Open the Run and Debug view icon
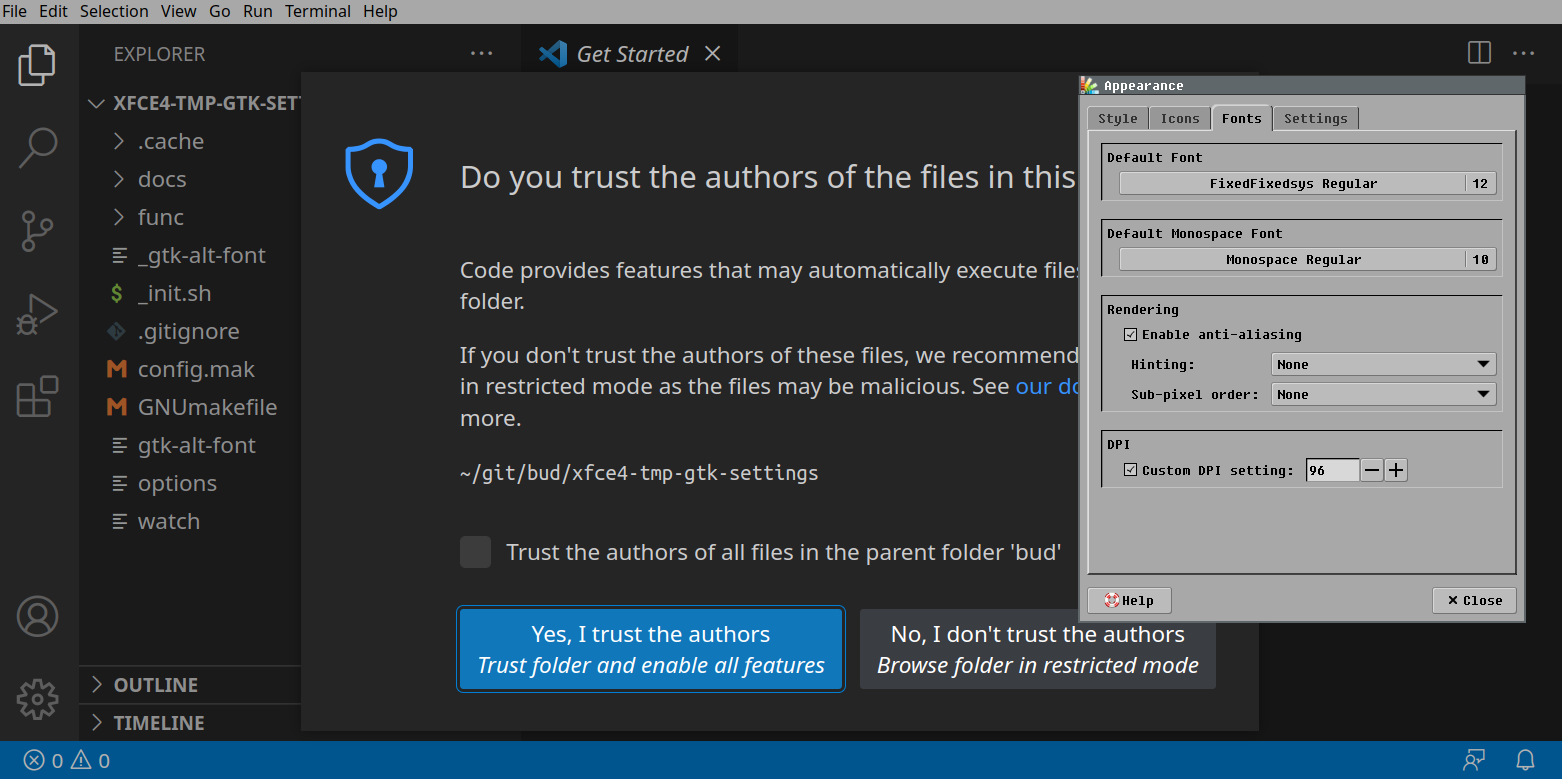Viewport: 1562px width, 779px height. (37, 315)
